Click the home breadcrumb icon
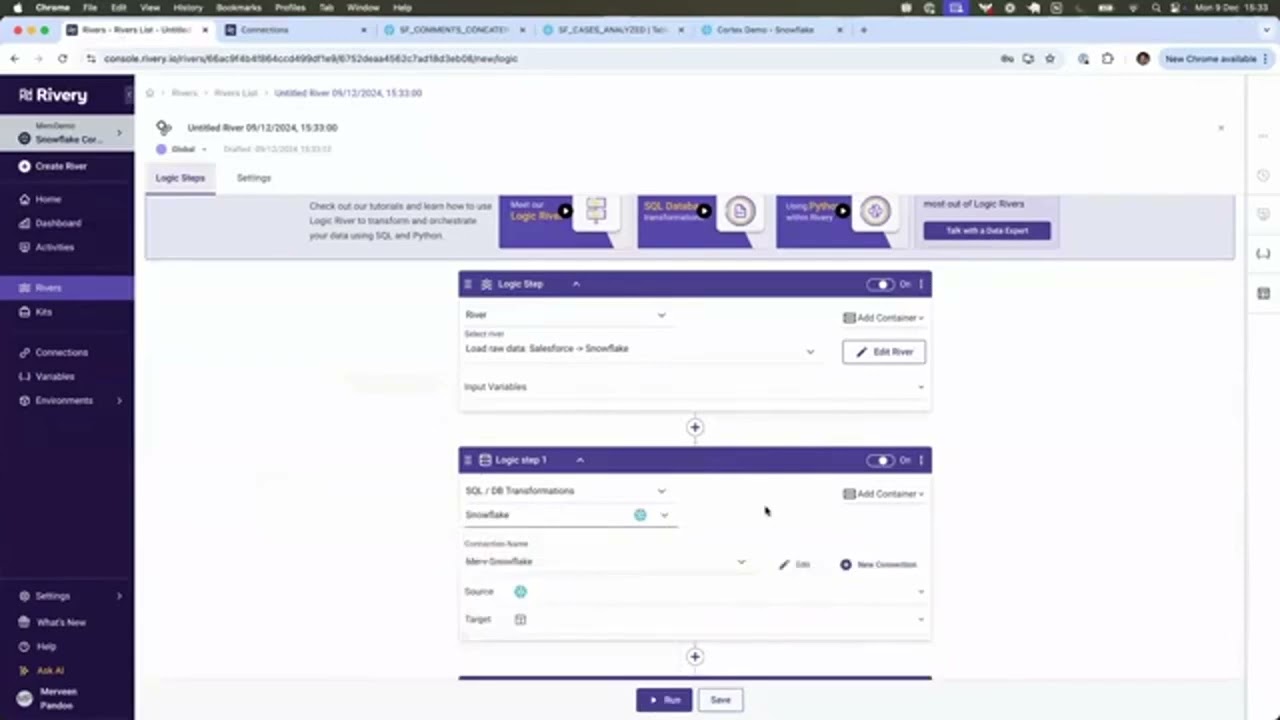 click(150, 93)
